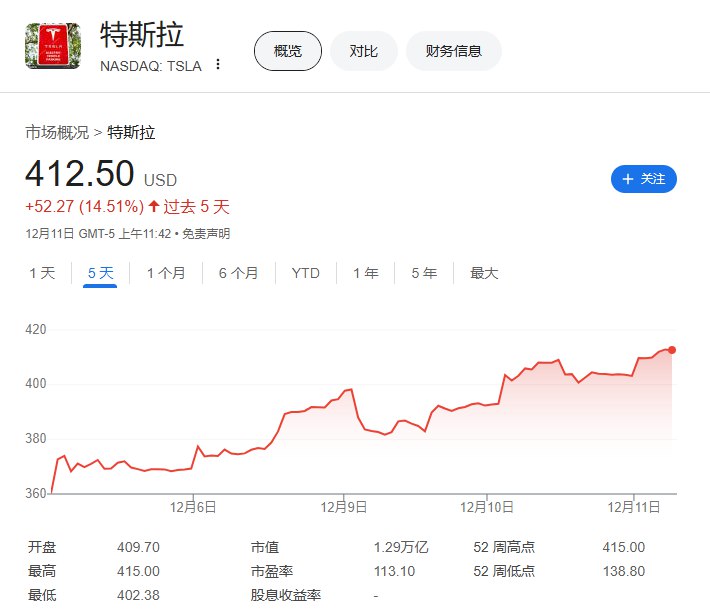This screenshot has width=710, height=611.
Task: Click the 开盘 value 409.70
Action: pyautogui.click(x=138, y=547)
